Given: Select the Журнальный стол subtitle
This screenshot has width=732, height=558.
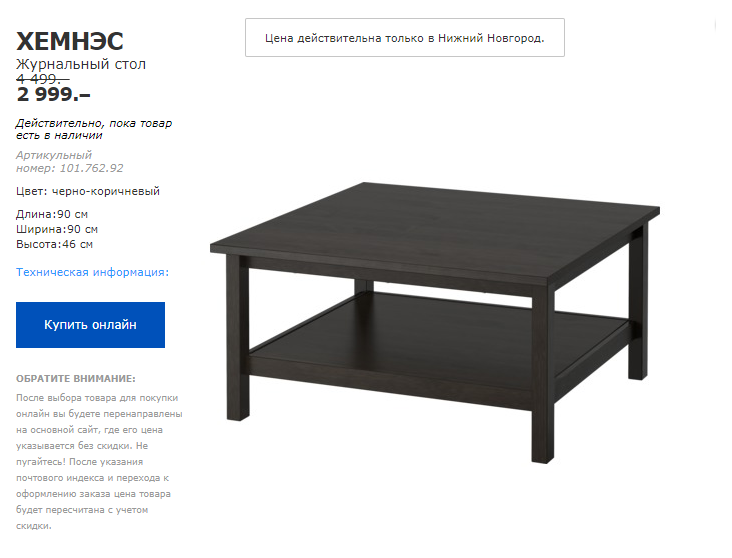Looking at the screenshot, I should click(81, 64).
